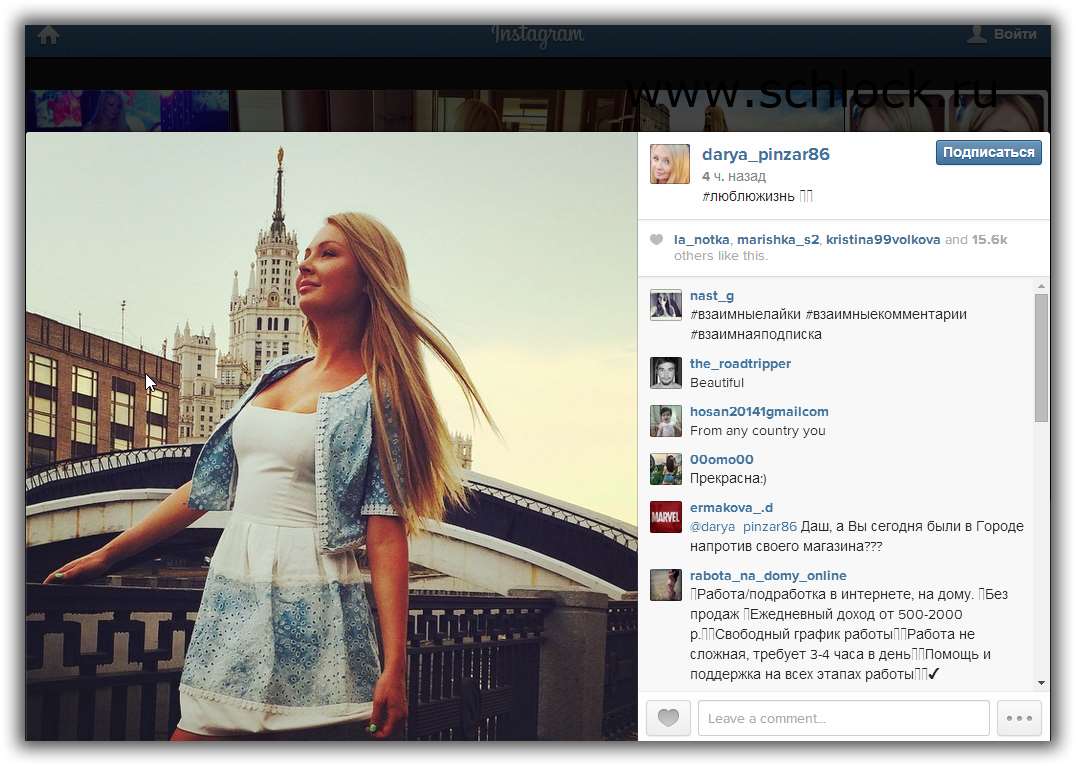Like the photo with the heart button
1076x766 pixels.
click(668, 718)
